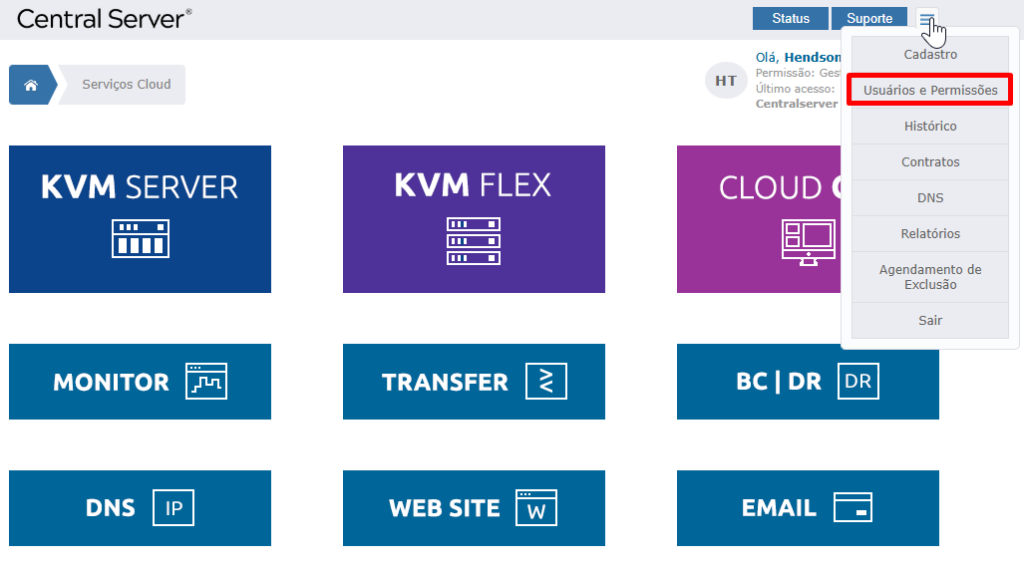Choose Contratos in the dropdown menu

point(930,162)
